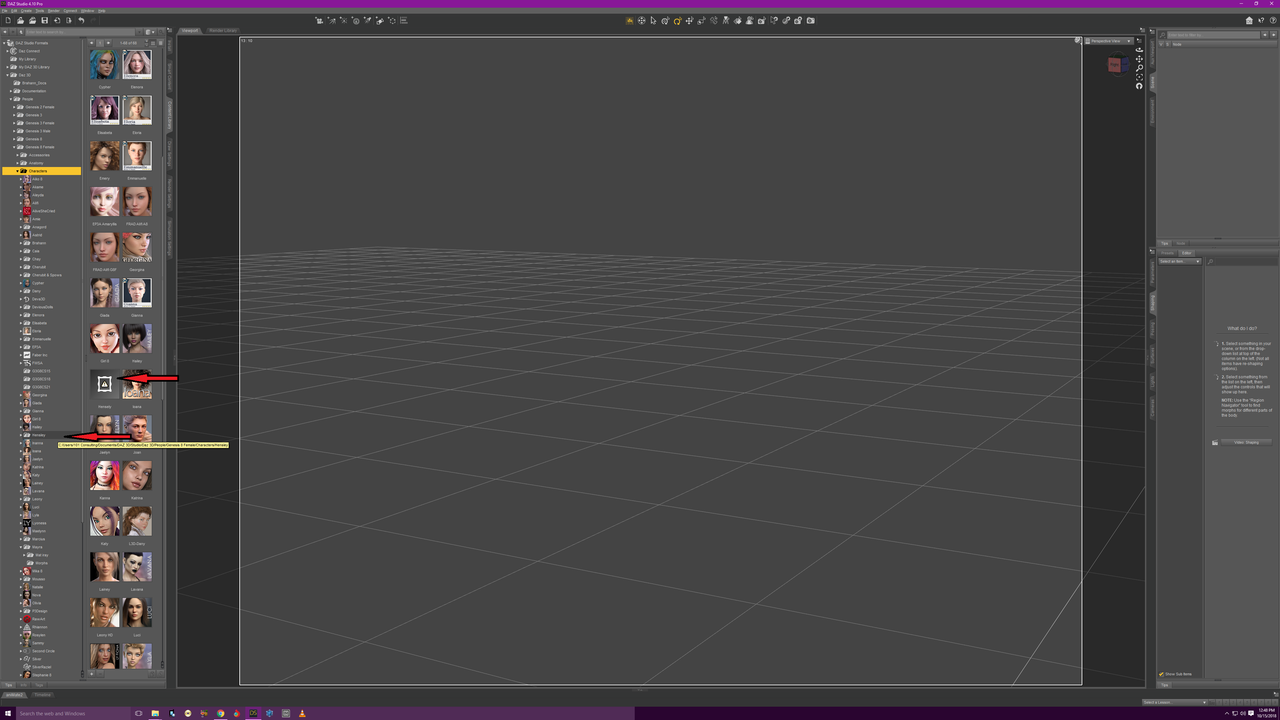Select the Elenora character thumbnail
This screenshot has height=720, width=1280.
pyautogui.click(x=137, y=65)
